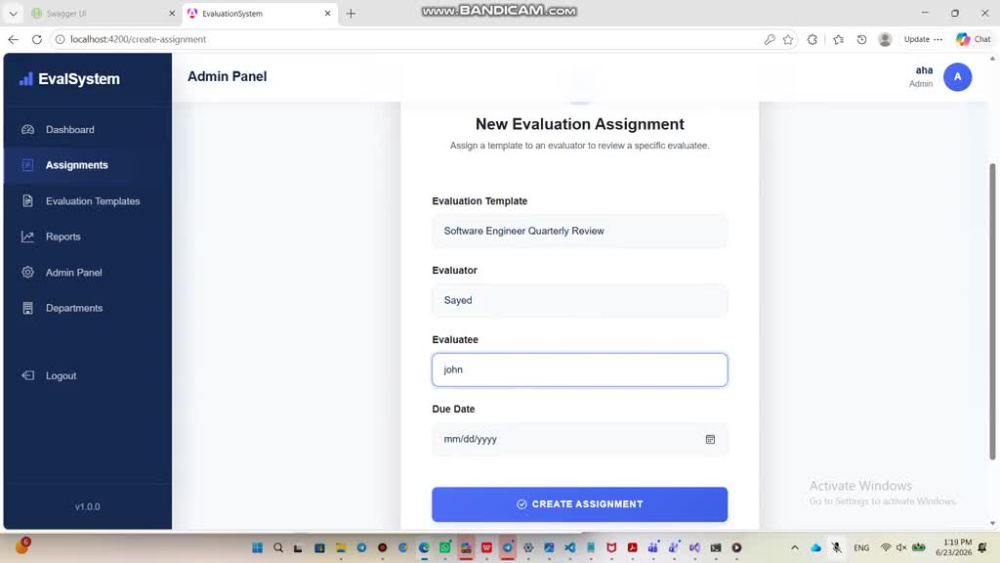1000x563 pixels.
Task: Submit with the Create Assignment button
Action: click(579, 504)
